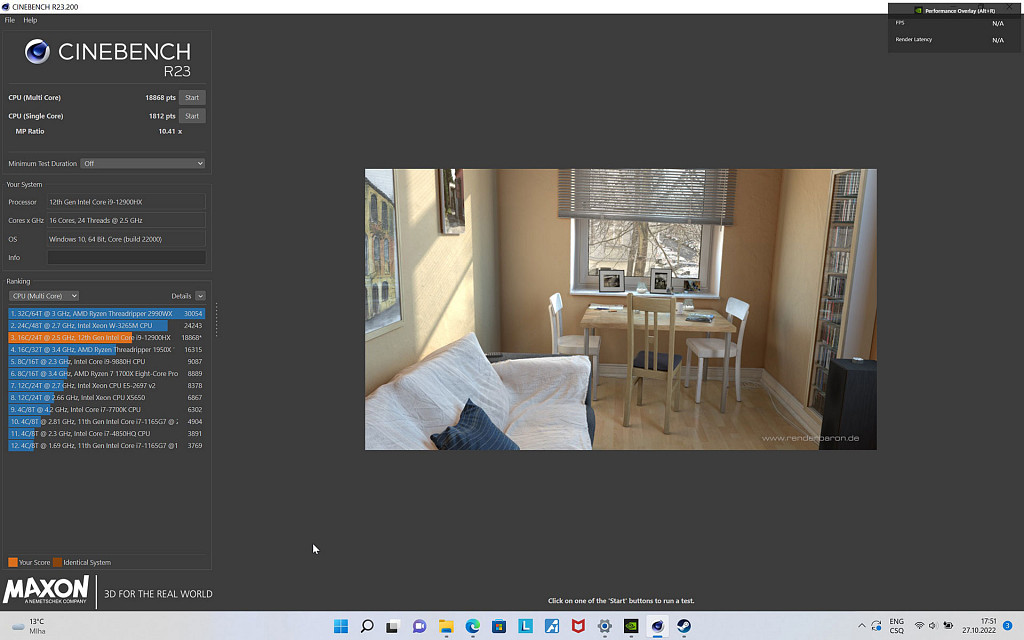Start the CPU (Multi Core) test
This screenshot has height=640, width=1024.
192,98
